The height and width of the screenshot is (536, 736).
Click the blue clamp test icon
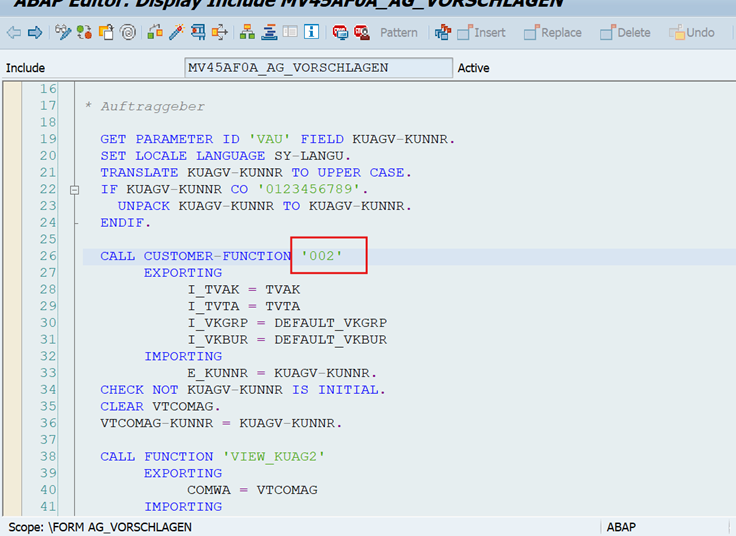click(198, 32)
